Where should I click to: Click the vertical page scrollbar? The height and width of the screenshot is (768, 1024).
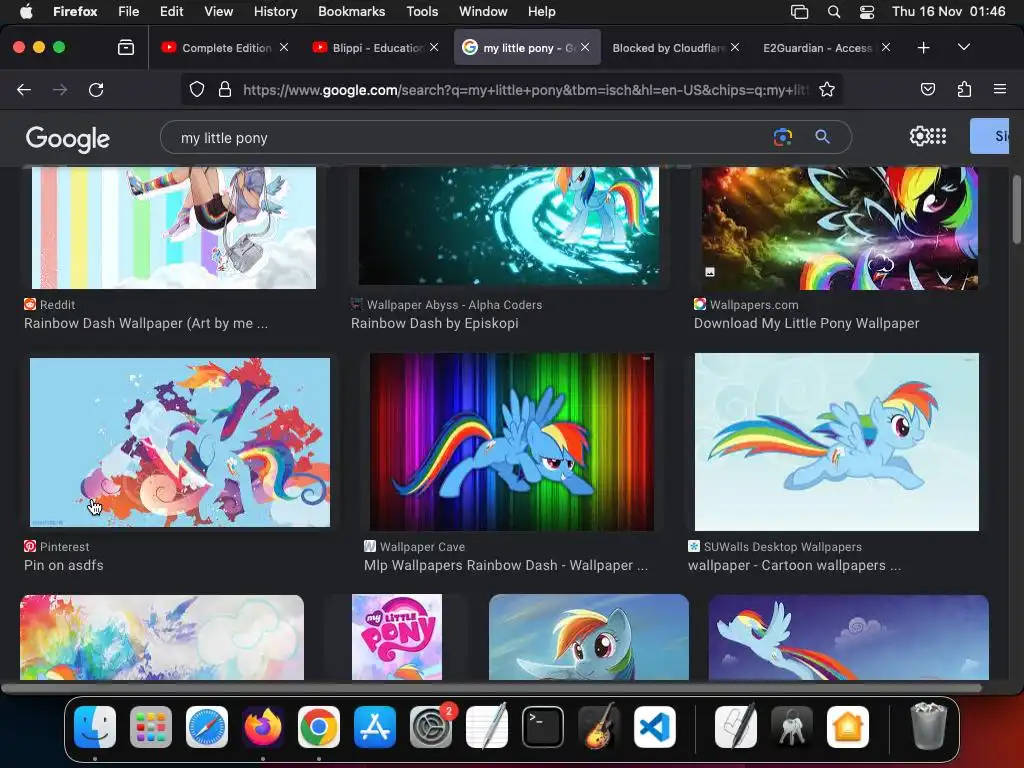[1017, 209]
